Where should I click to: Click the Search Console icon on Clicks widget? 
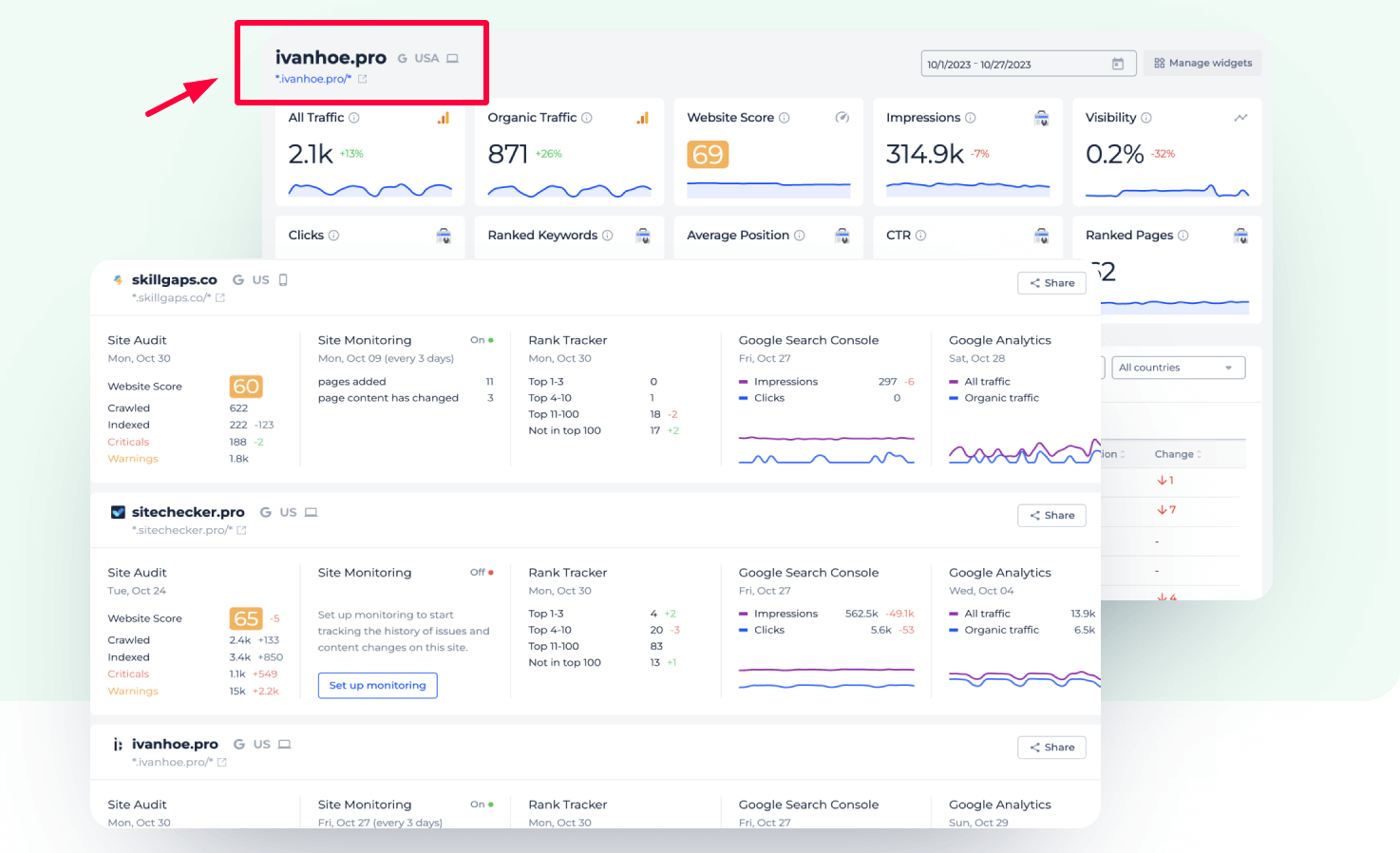click(x=444, y=236)
